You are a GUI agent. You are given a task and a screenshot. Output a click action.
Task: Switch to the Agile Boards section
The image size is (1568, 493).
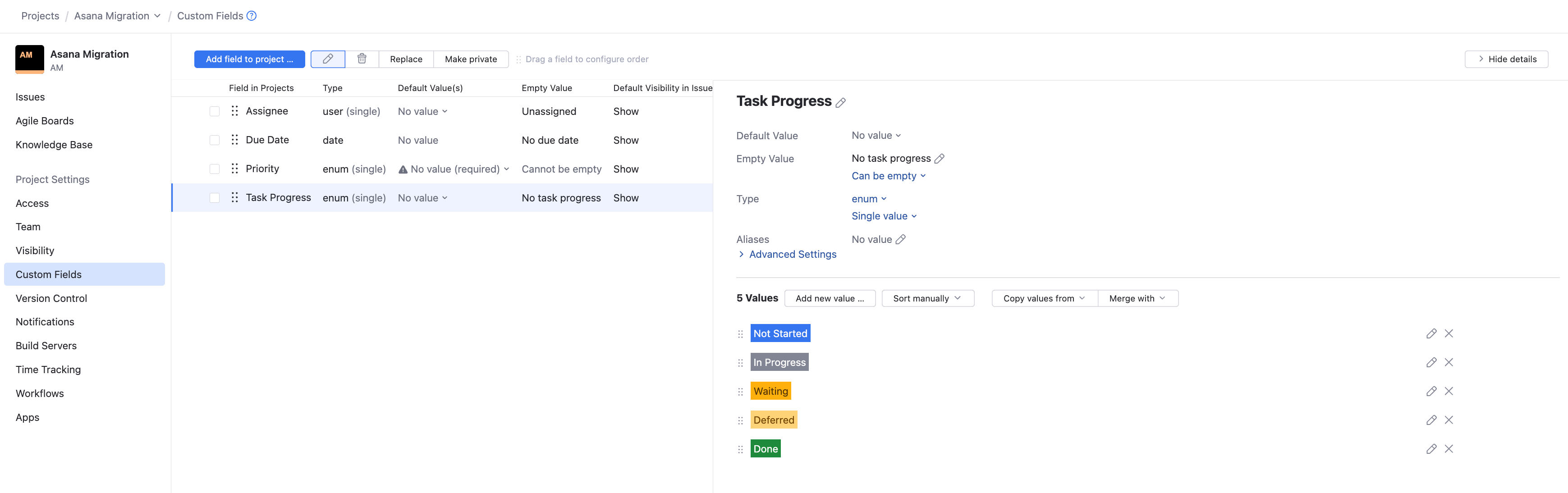point(45,120)
